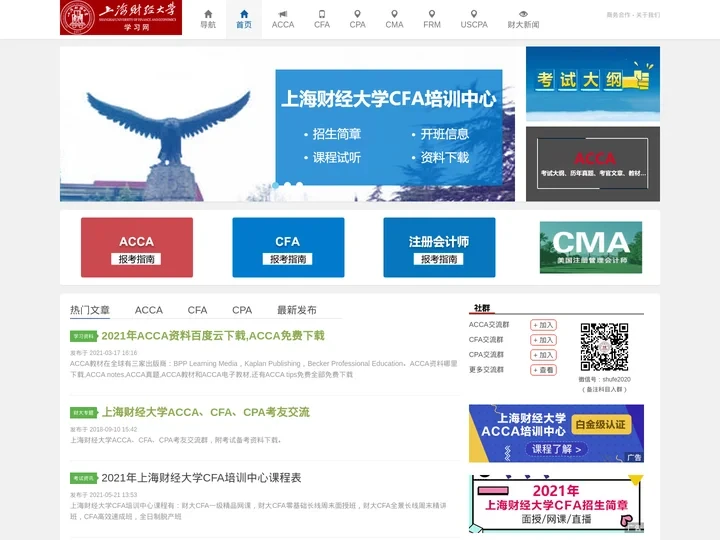
Task: Click the date 发布于 2018-09-10 15:42
Action: pos(103,429)
